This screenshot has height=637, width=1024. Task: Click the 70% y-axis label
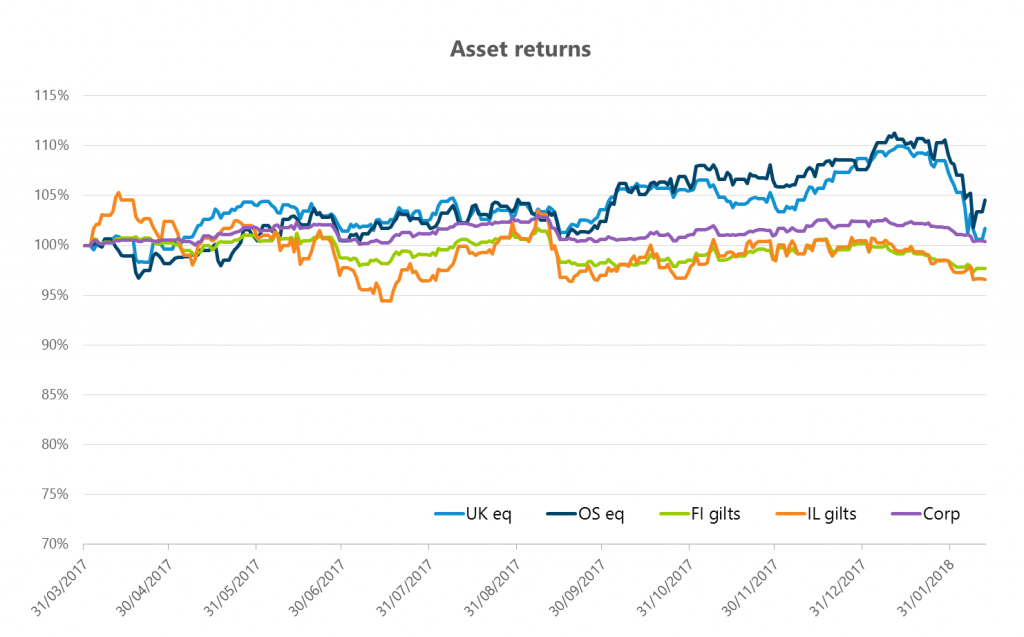(x=52, y=545)
